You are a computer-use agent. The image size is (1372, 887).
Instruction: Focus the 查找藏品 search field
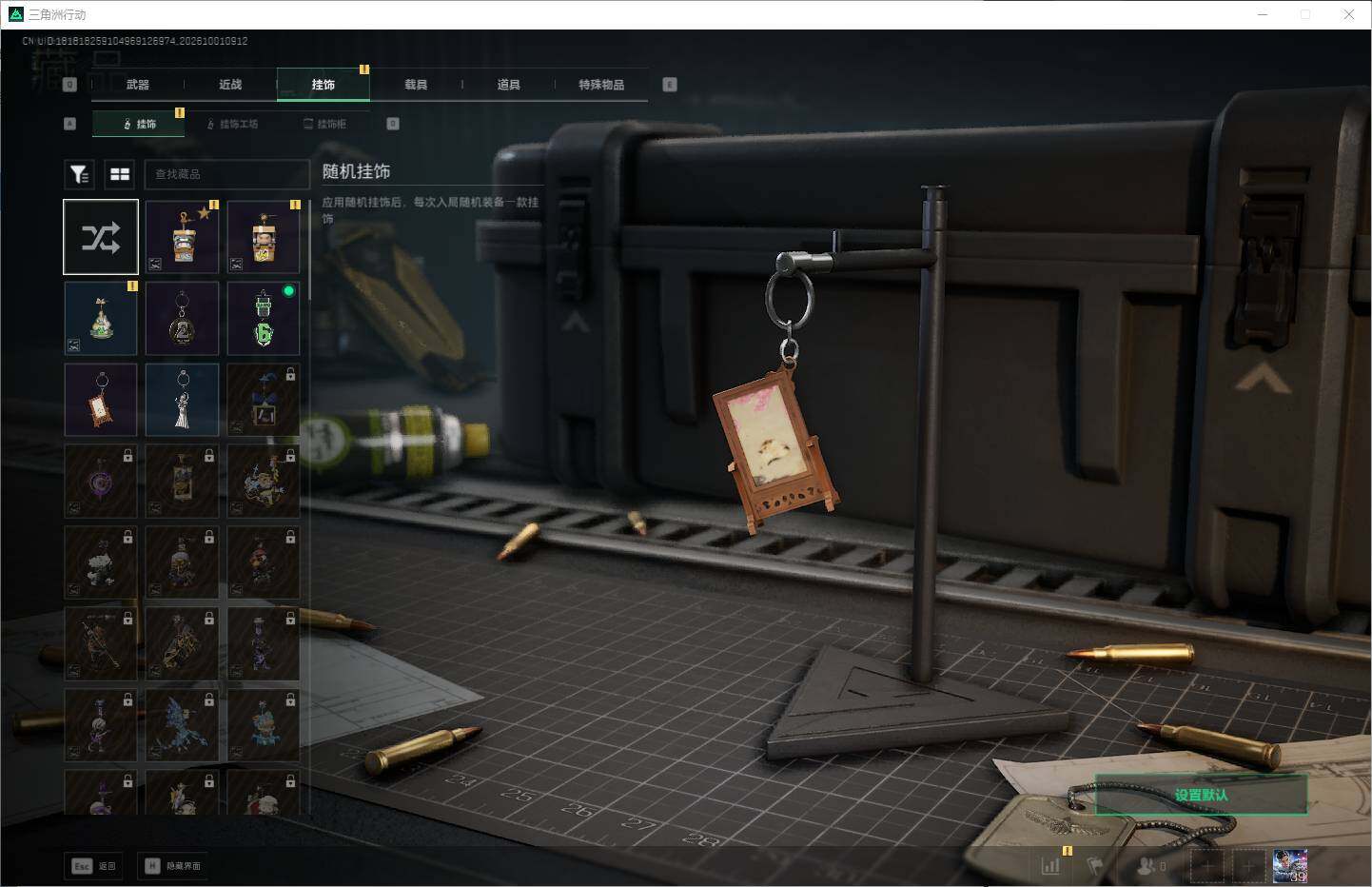pos(226,174)
